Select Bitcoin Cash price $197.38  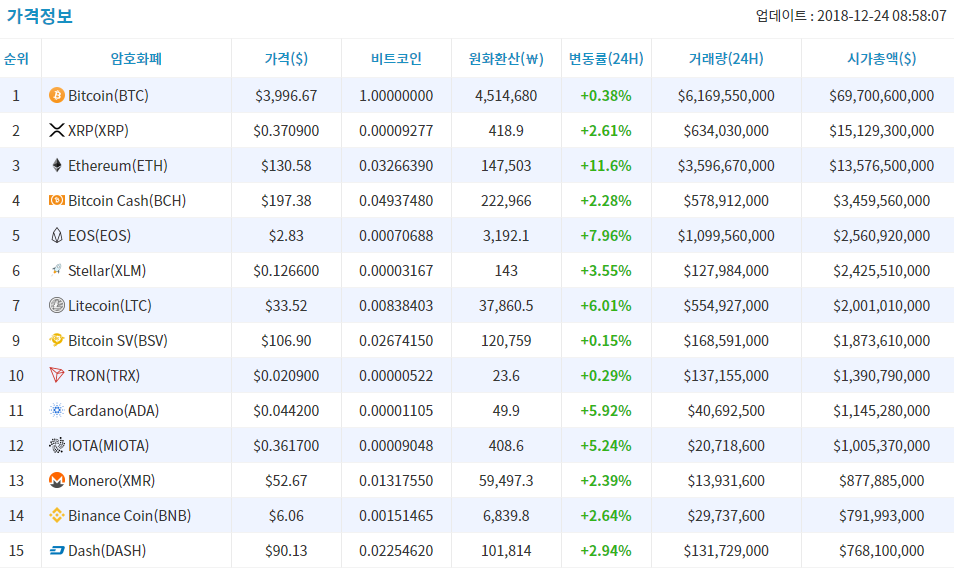(286, 200)
